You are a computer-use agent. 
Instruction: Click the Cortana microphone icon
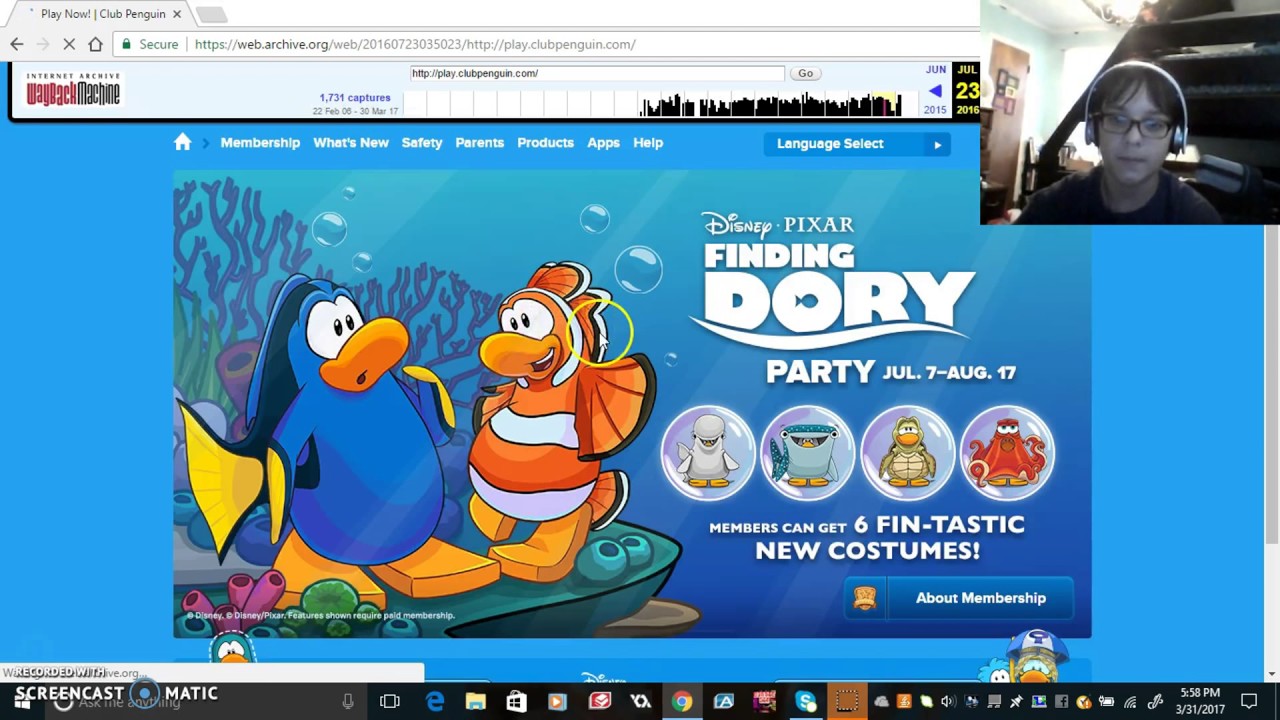[x=347, y=702]
